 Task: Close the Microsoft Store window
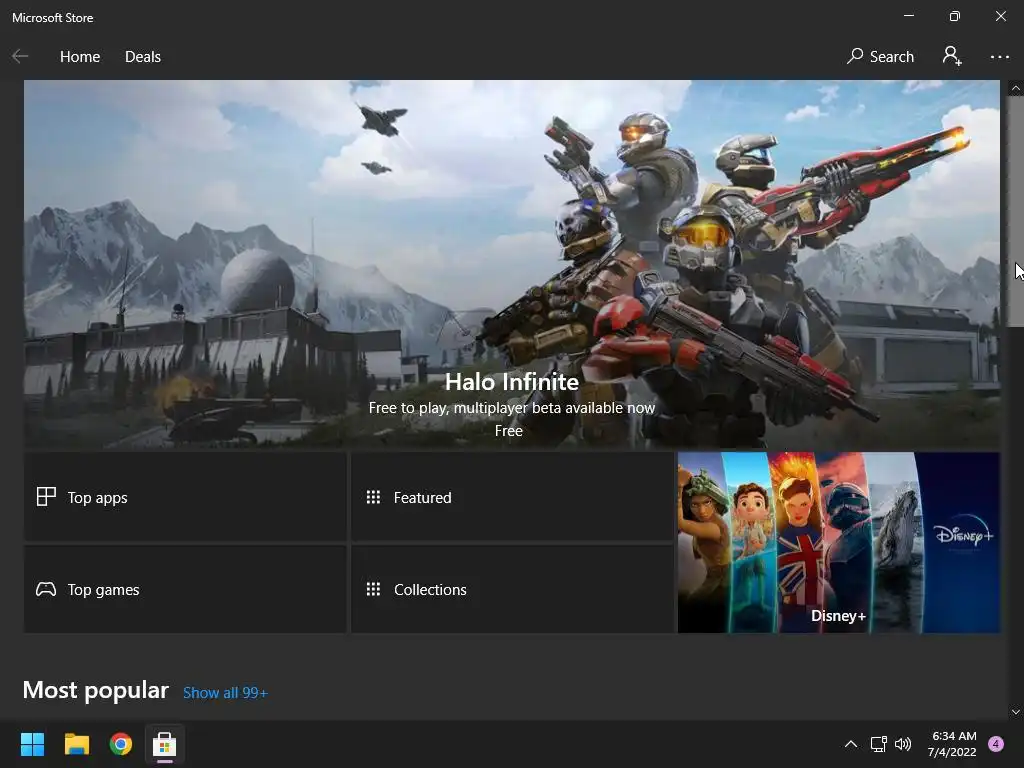coord(1000,16)
